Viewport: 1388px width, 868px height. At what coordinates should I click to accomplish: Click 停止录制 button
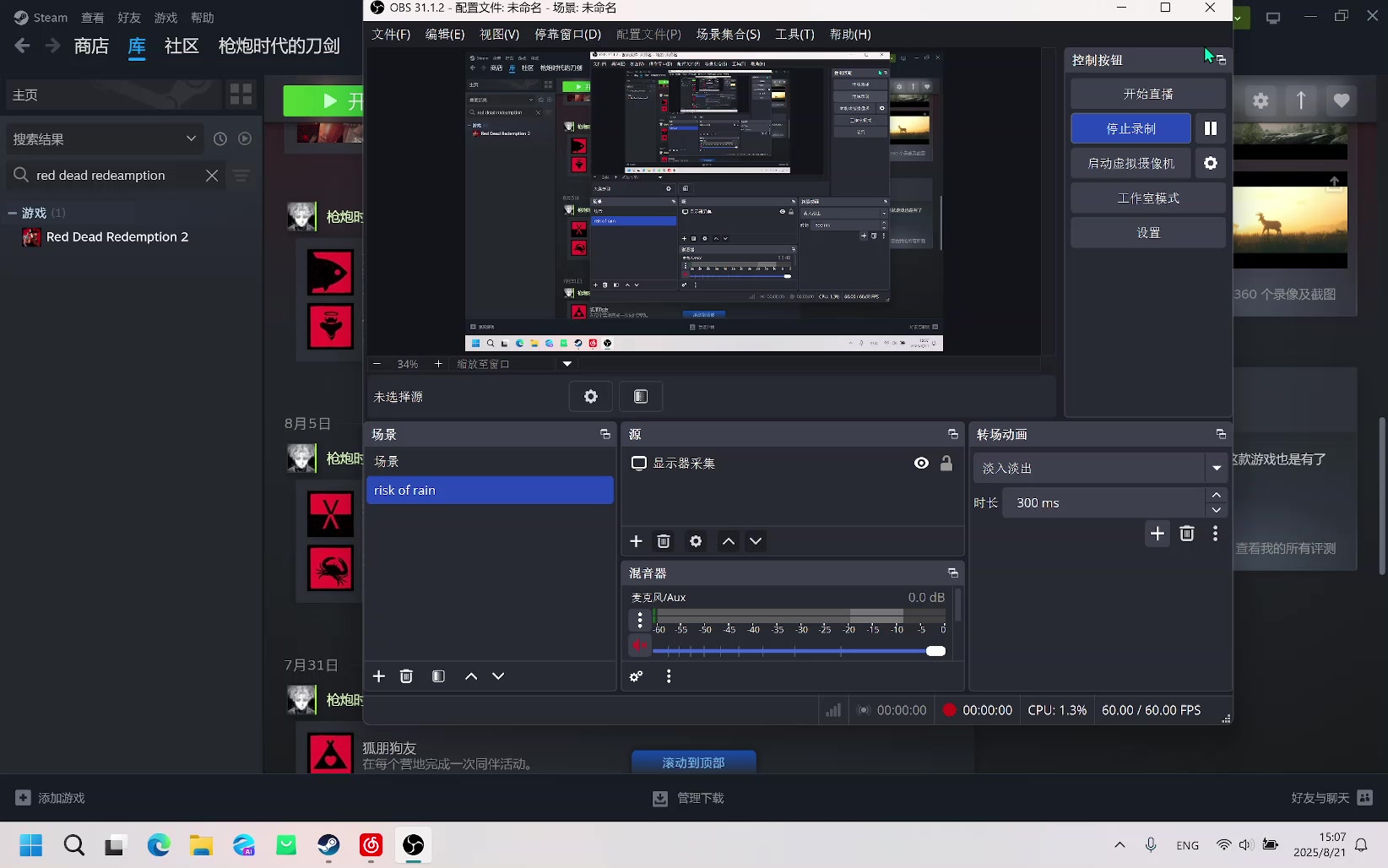pos(1131,128)
